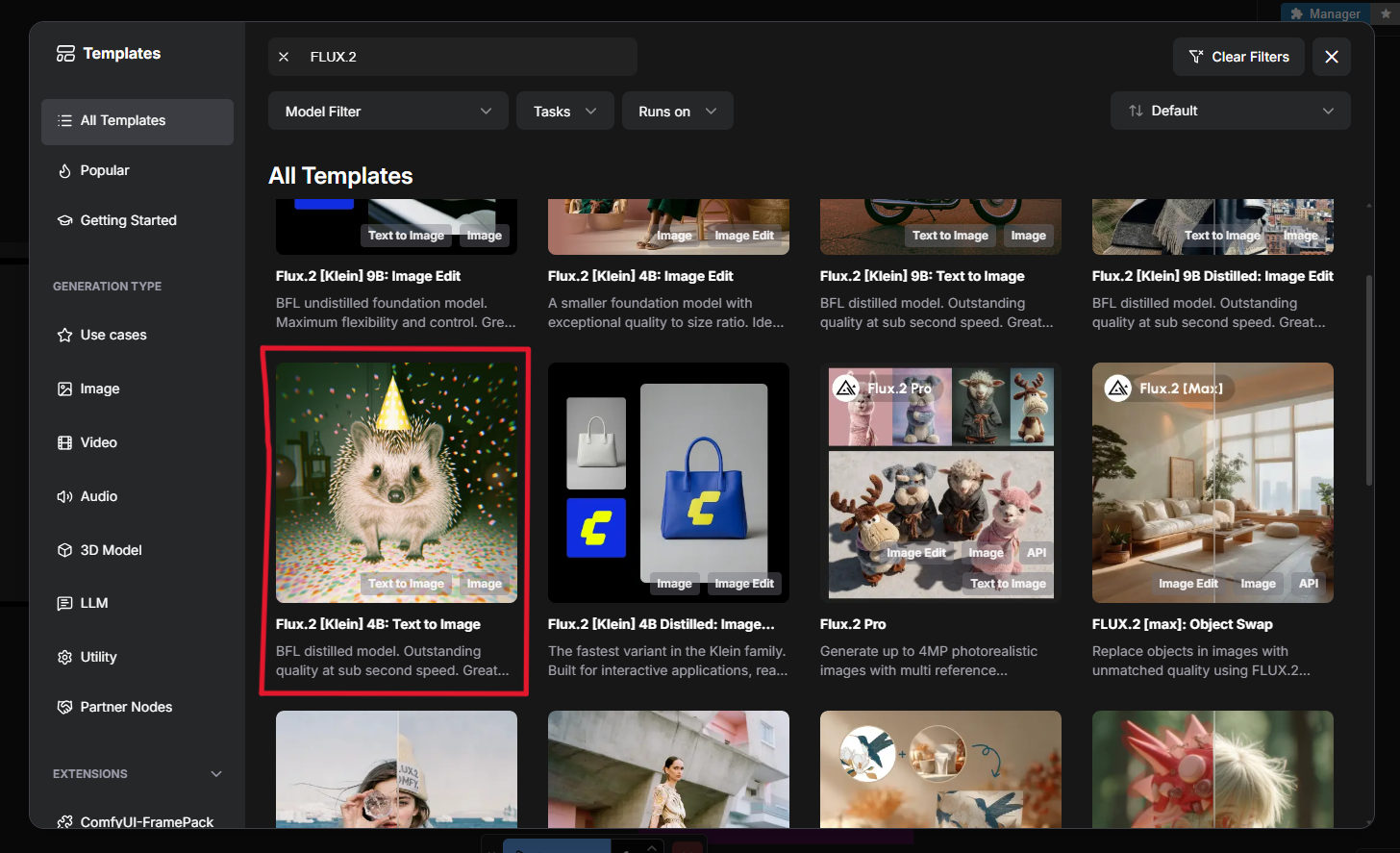Change the Default sort order dropdown
This screenshot has height=853, width=1400.
pyautogui.click(x=1230, y=111)
